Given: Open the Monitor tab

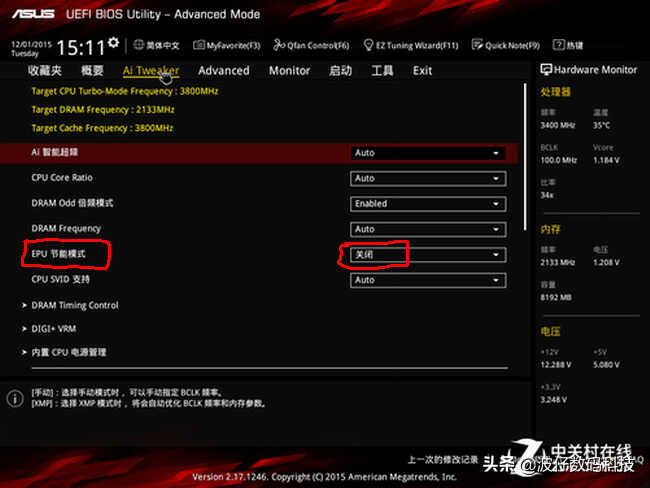Looking at the screenshot, I should [x=289, y=70].
